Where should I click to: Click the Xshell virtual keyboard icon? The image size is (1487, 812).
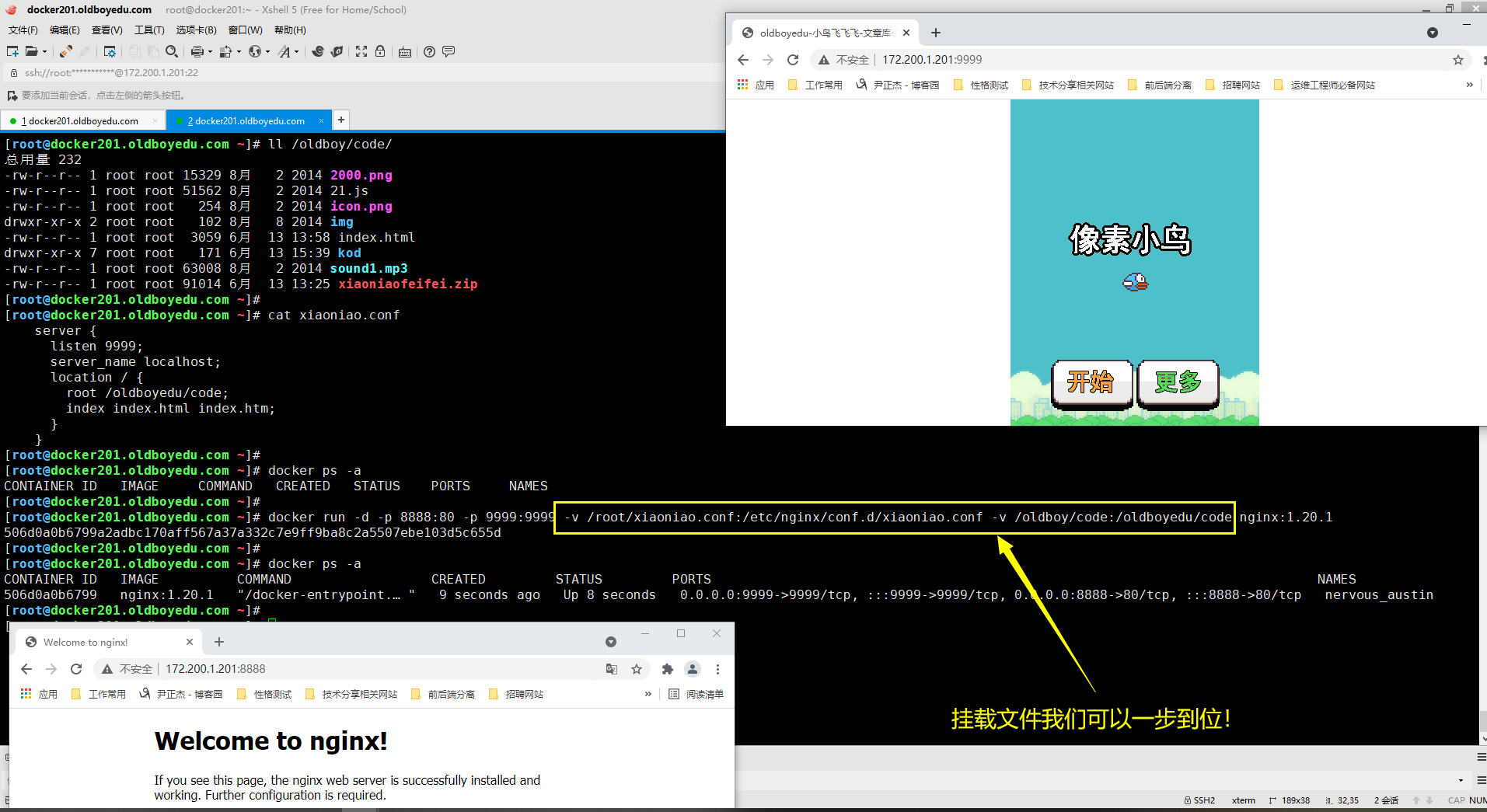click(x=404, y=52)
